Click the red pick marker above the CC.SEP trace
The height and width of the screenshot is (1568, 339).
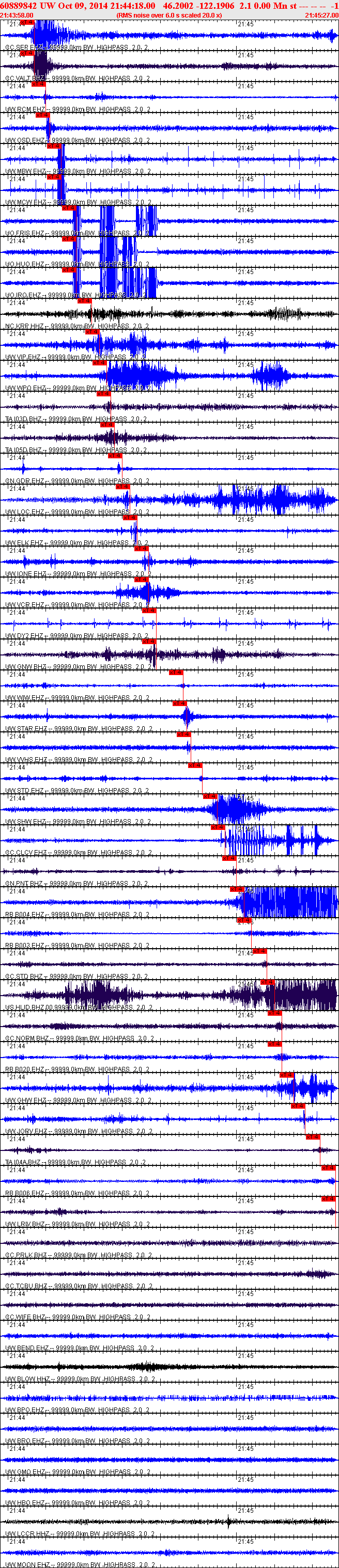point(27,22)
